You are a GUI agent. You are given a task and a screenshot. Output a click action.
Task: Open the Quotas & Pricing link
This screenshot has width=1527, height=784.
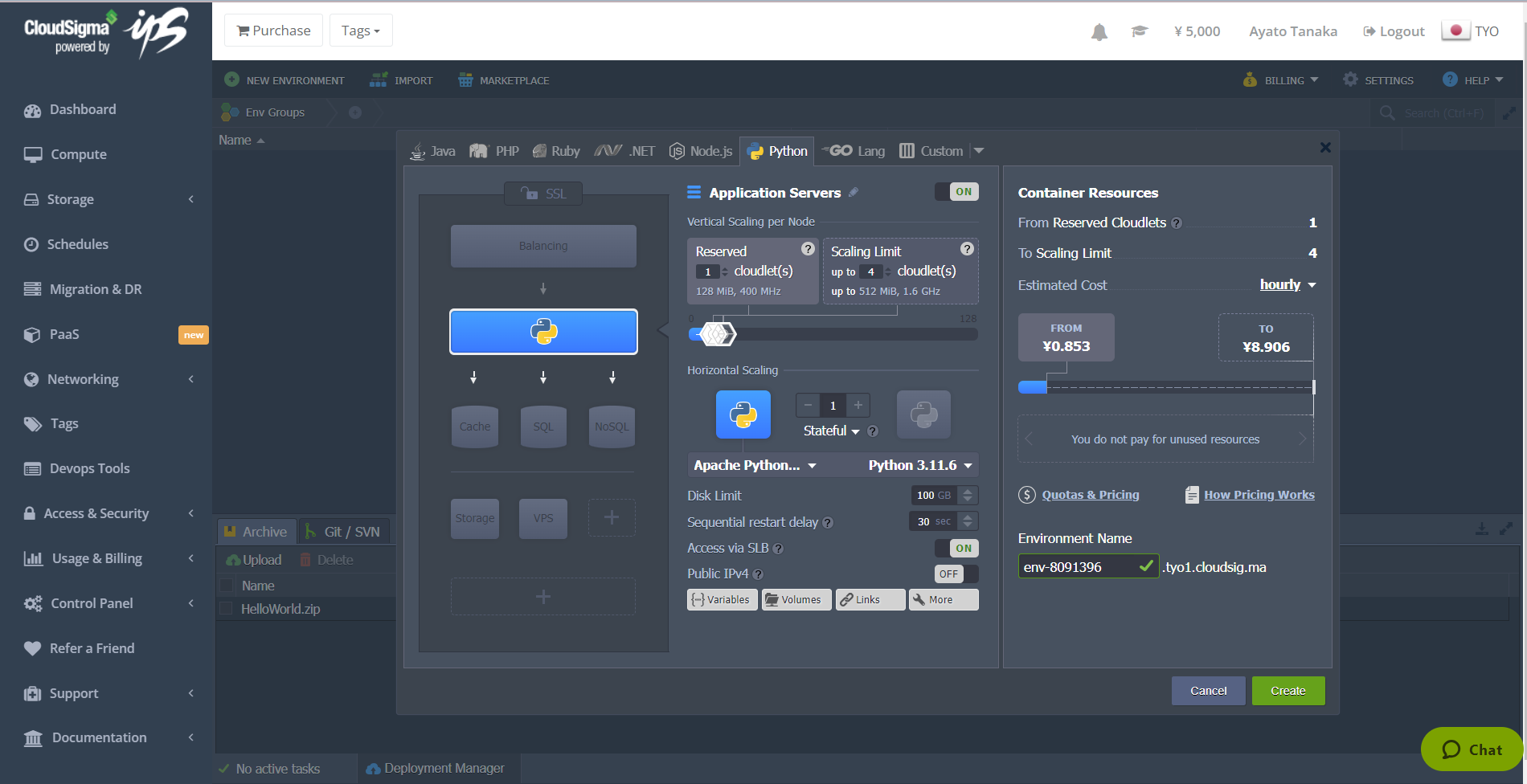pos(1091,495)
